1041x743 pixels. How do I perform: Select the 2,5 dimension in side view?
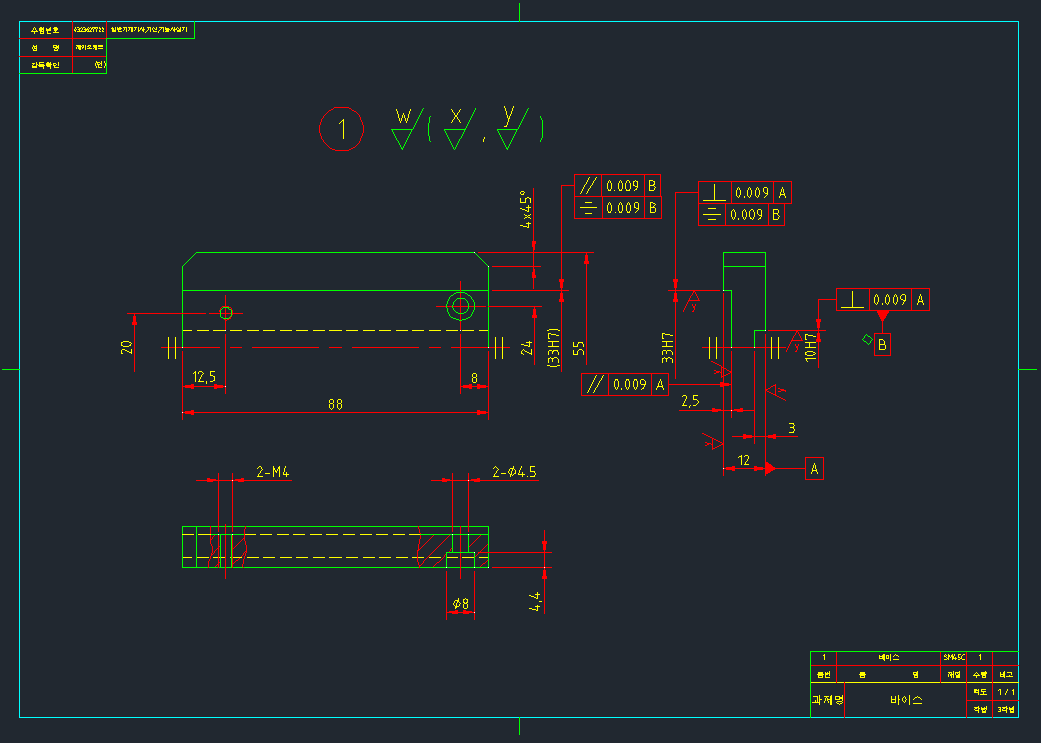tap(690, 401)
